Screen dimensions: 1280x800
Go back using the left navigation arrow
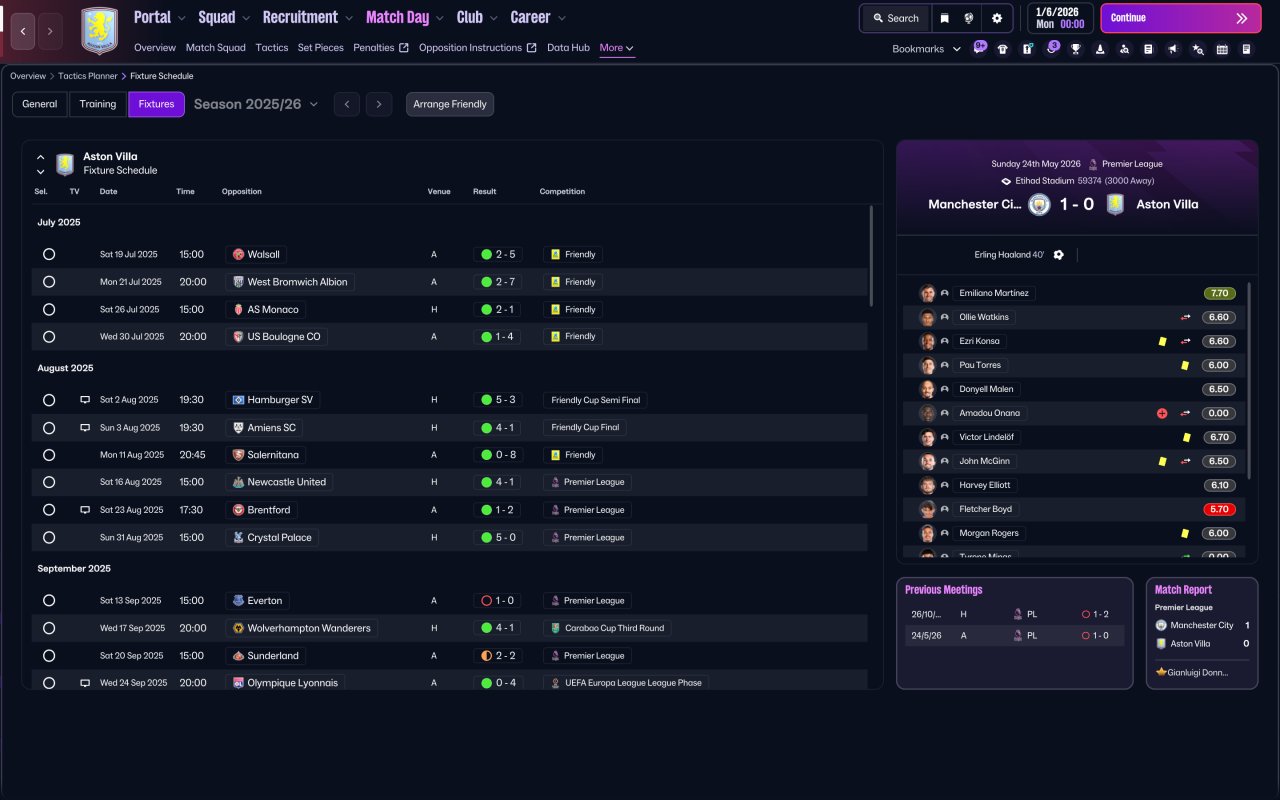tap(23, 31)
